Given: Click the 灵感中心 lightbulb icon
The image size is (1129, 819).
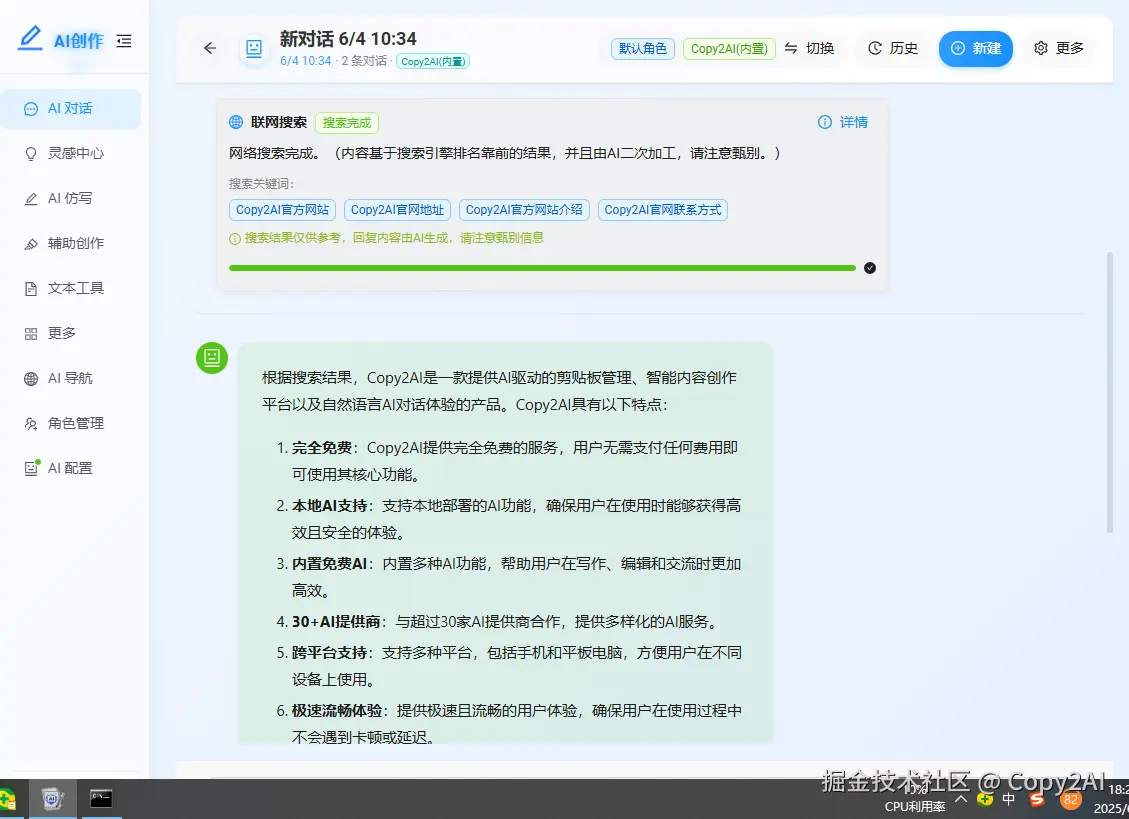Looking at the screenshot, I should coord(31,154).
